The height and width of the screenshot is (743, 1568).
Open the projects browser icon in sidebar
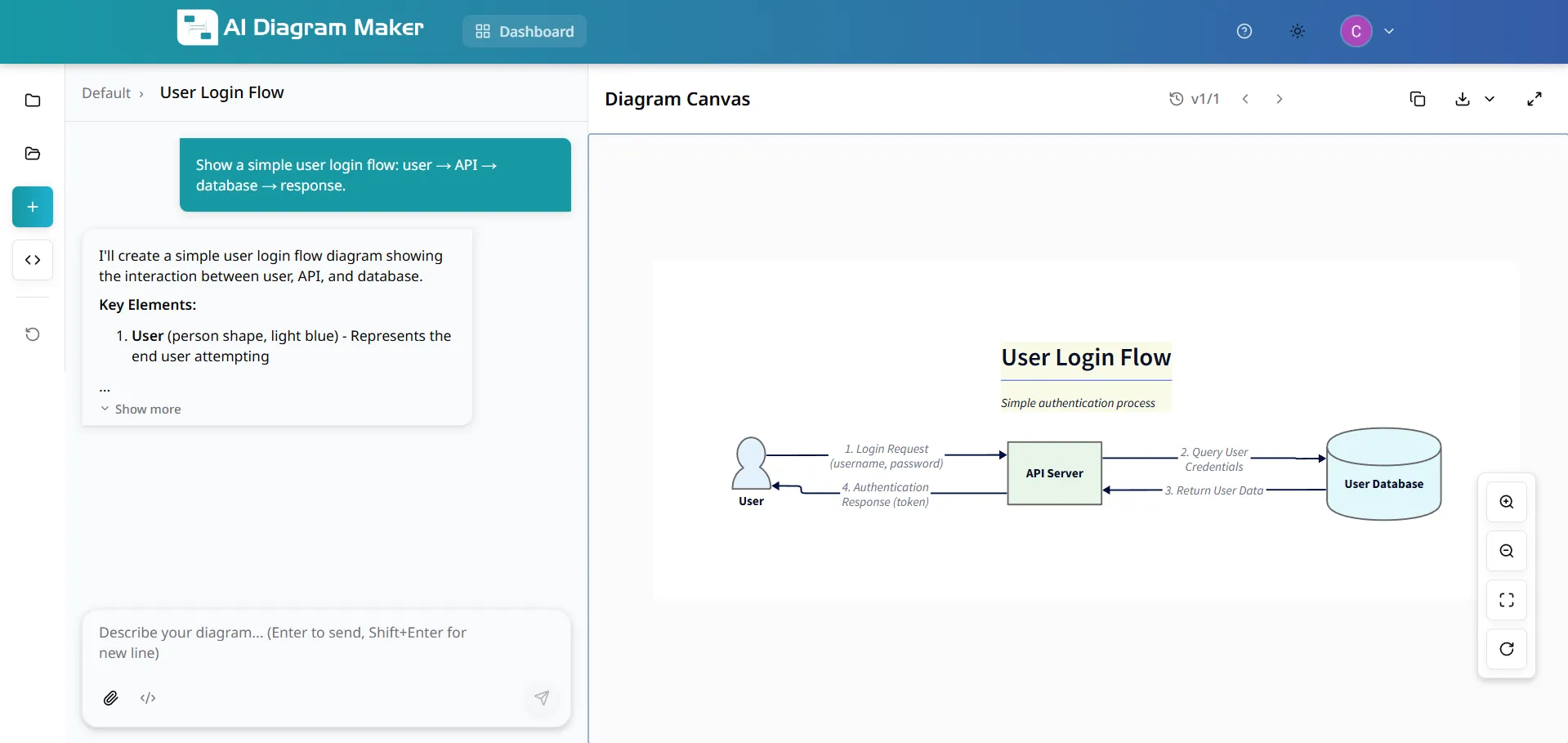32,154
